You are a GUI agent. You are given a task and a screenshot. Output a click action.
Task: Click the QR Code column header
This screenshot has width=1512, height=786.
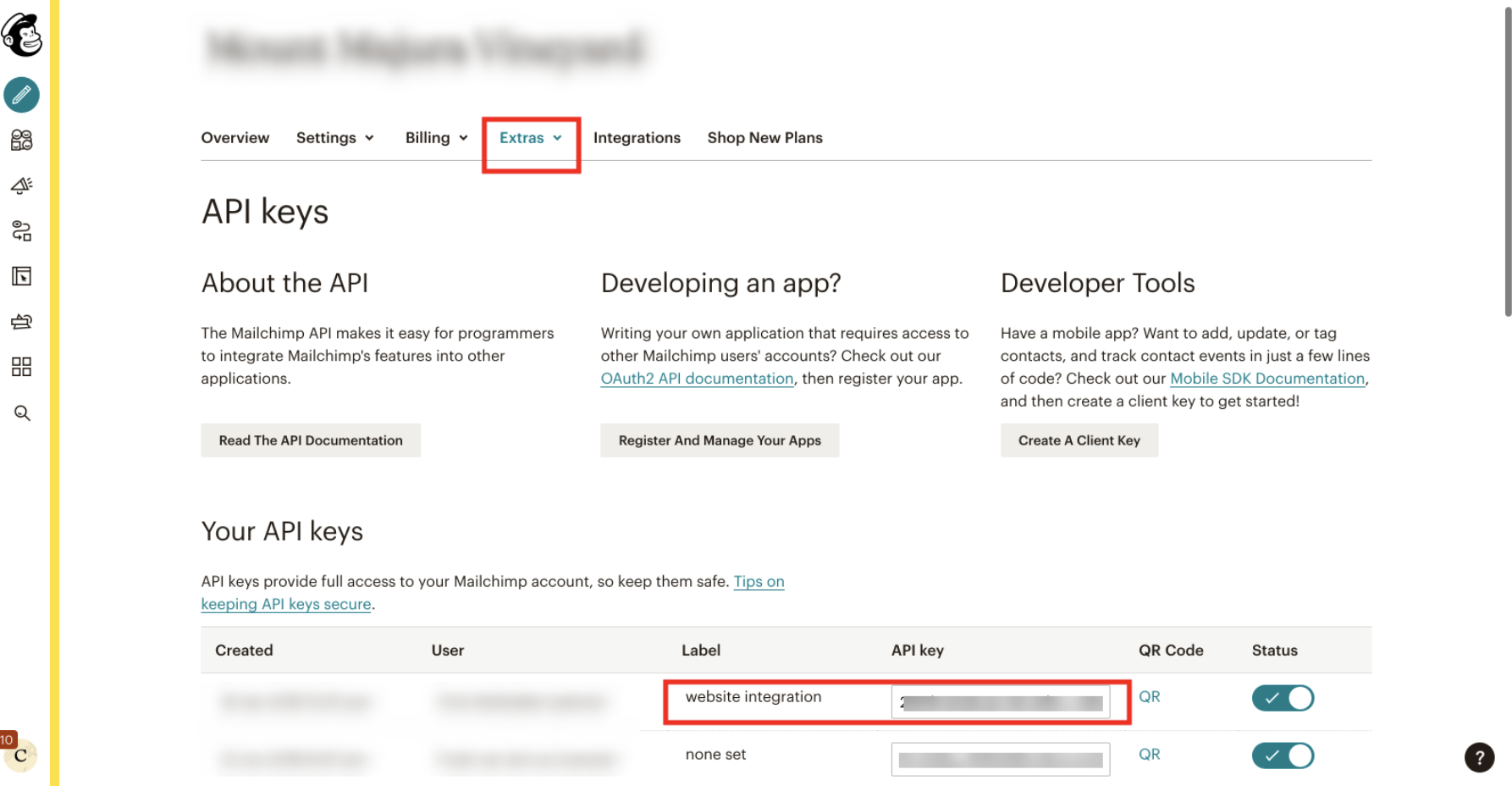point(1171,650)
